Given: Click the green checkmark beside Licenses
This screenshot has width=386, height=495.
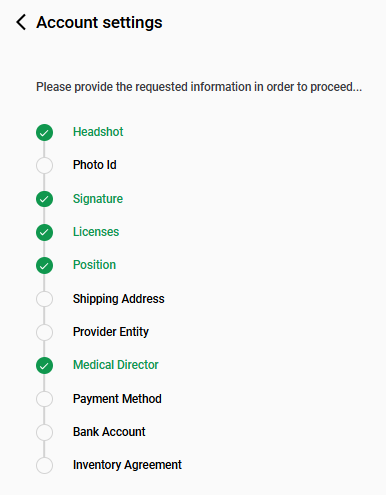Looking at the screenshot, I should pyautogui.click(x=44, y=232).
